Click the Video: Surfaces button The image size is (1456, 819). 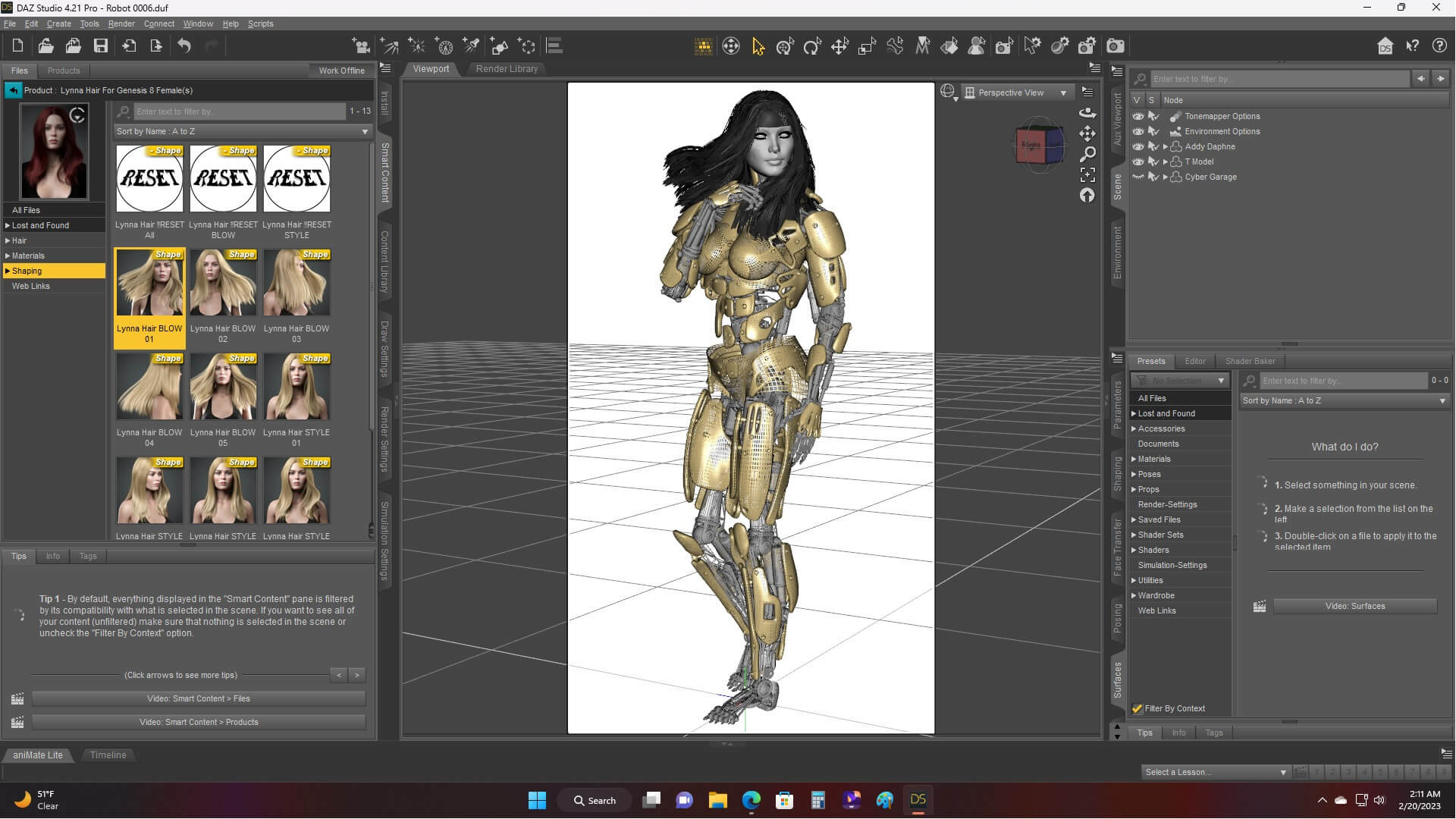[x=1355, y=607]
